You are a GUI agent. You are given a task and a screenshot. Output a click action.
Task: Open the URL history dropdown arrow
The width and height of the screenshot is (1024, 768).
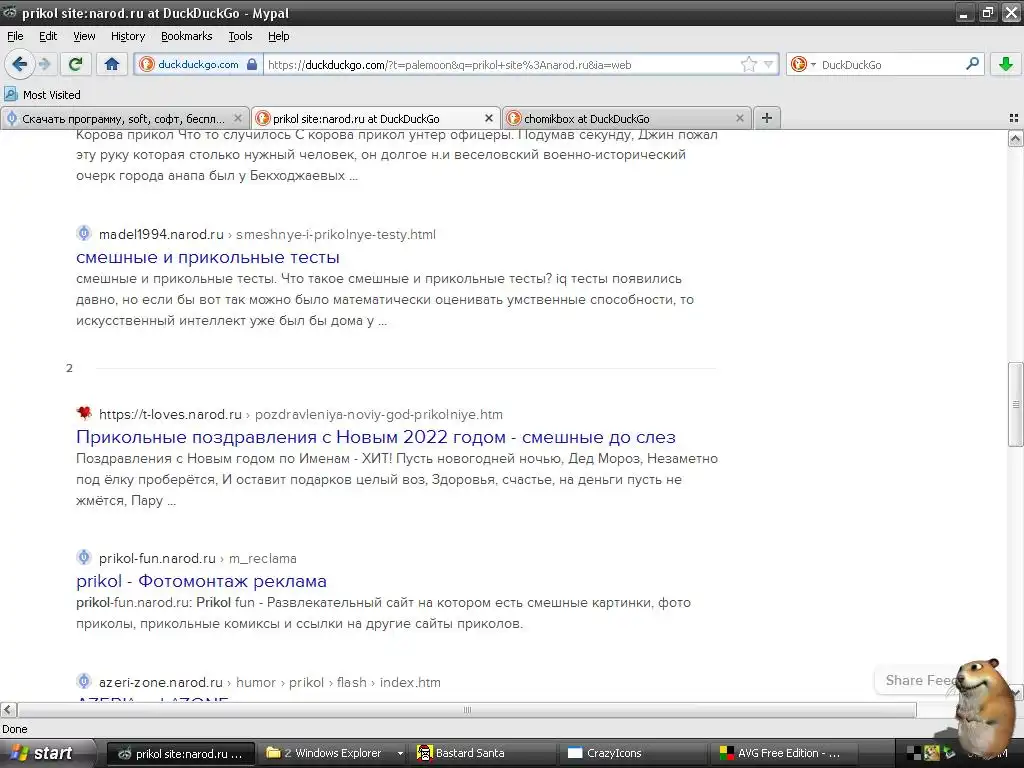click(x=768, y=64)
